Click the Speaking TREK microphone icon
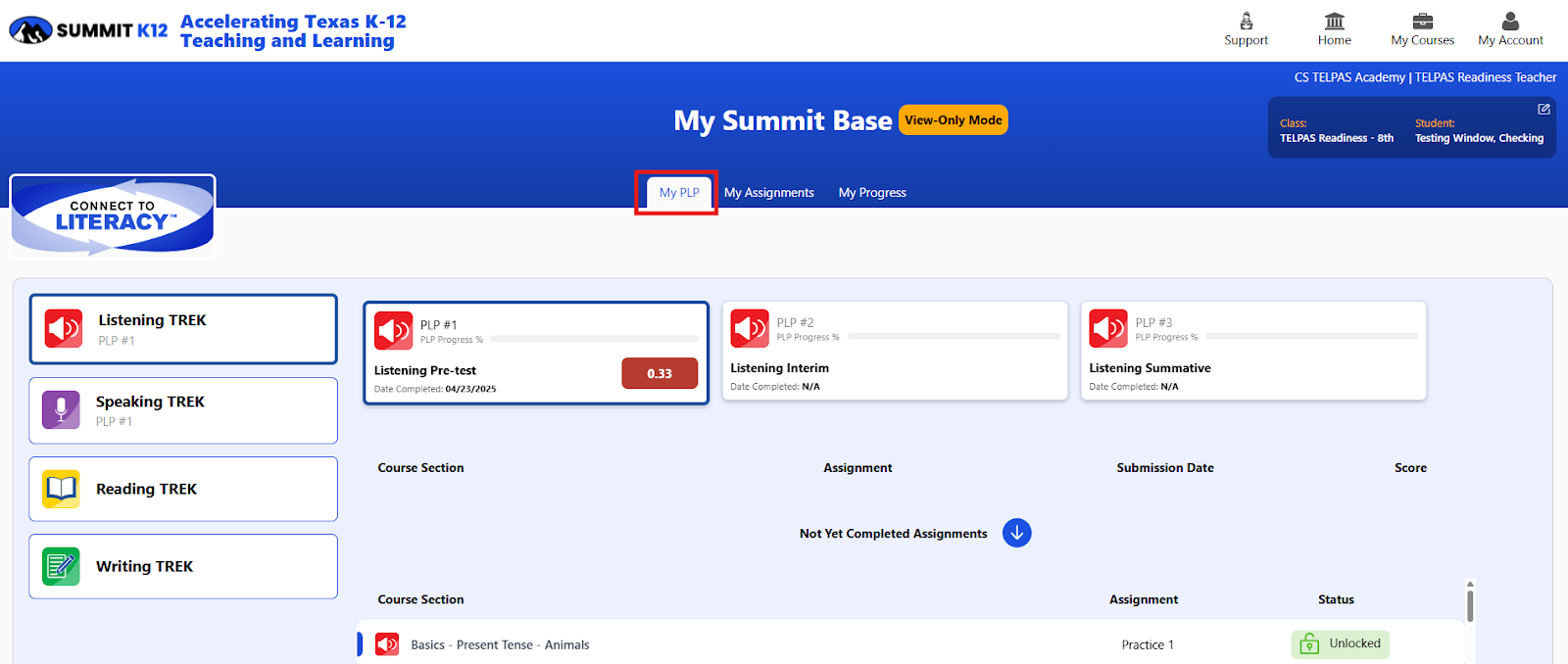1568x664 pixels. coord(61,409)
